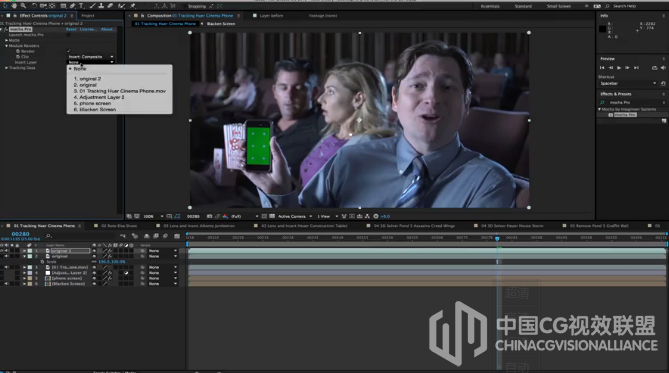669x373 pixels.
Task: Click the Preview loop option icon
Action: [654, 68]
